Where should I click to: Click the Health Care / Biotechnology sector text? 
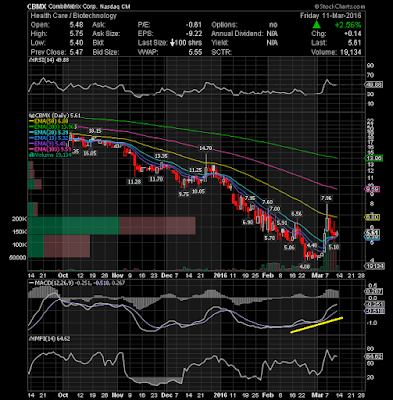74,16
